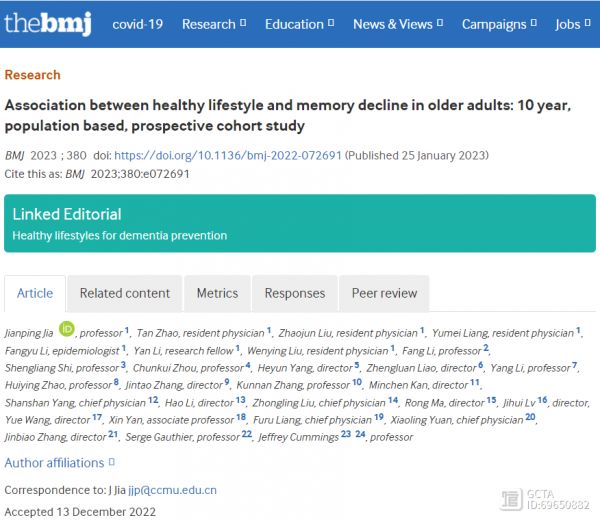The width and height of the screenshot is (600, 520).
Task: Open the Responses tab
Action: [x=295, y=293]
